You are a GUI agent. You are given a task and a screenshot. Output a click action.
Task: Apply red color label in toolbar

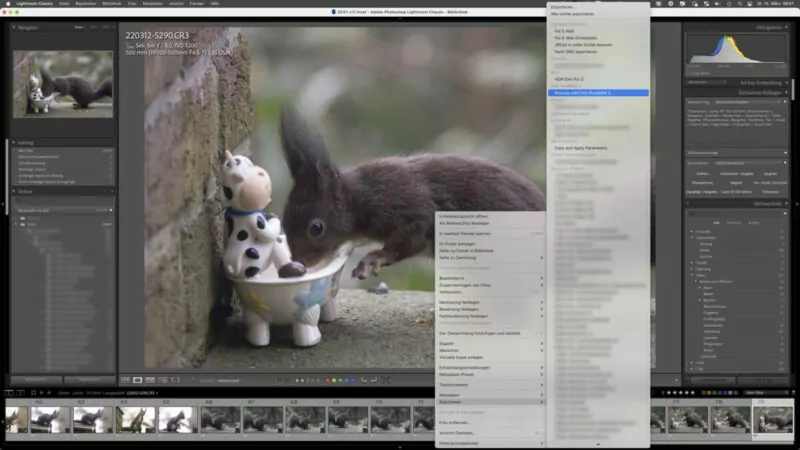[x=328, y=380]
